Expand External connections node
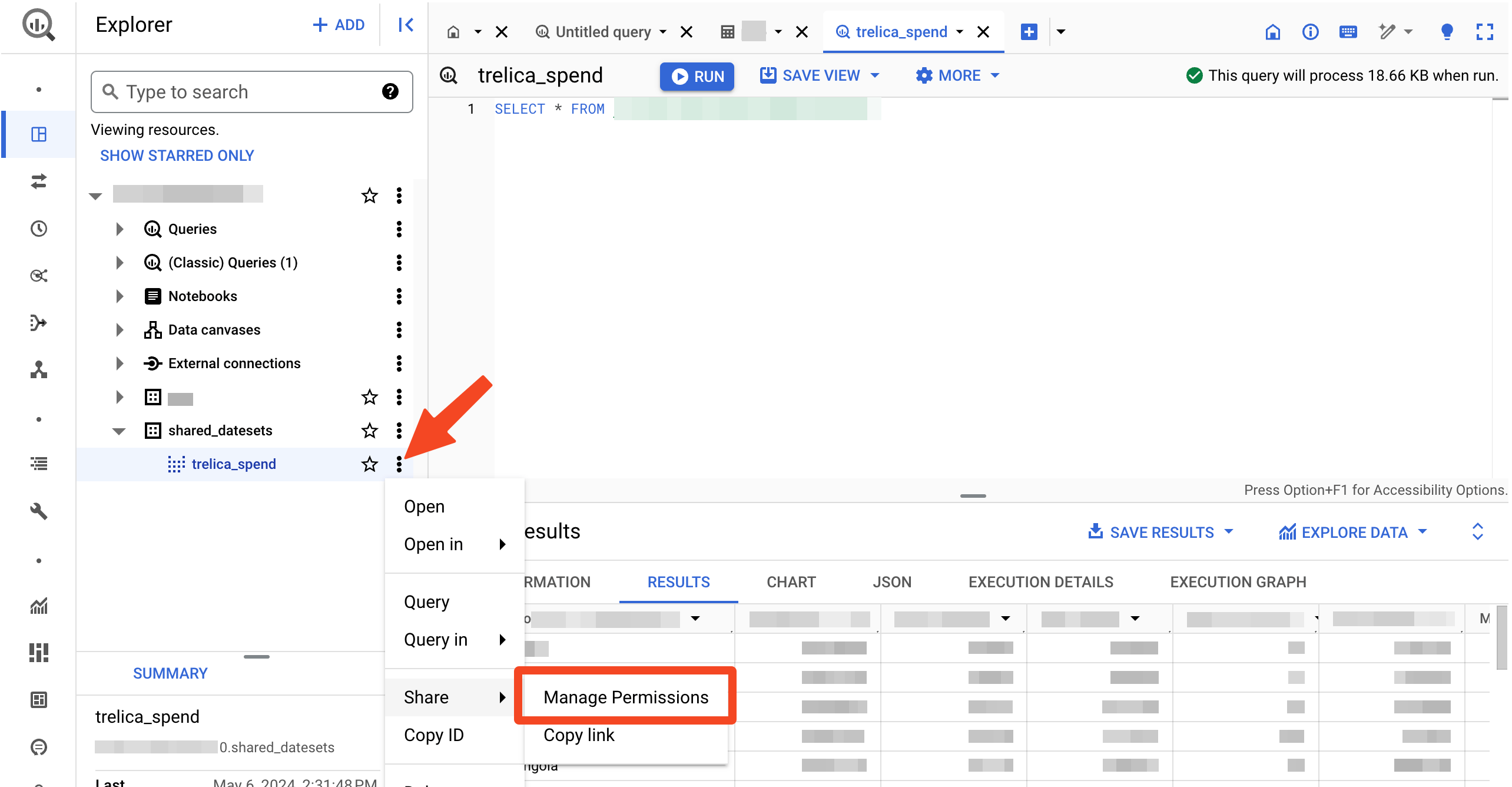This screenshot has width=1512, height=787. click(x=120, y=363)
